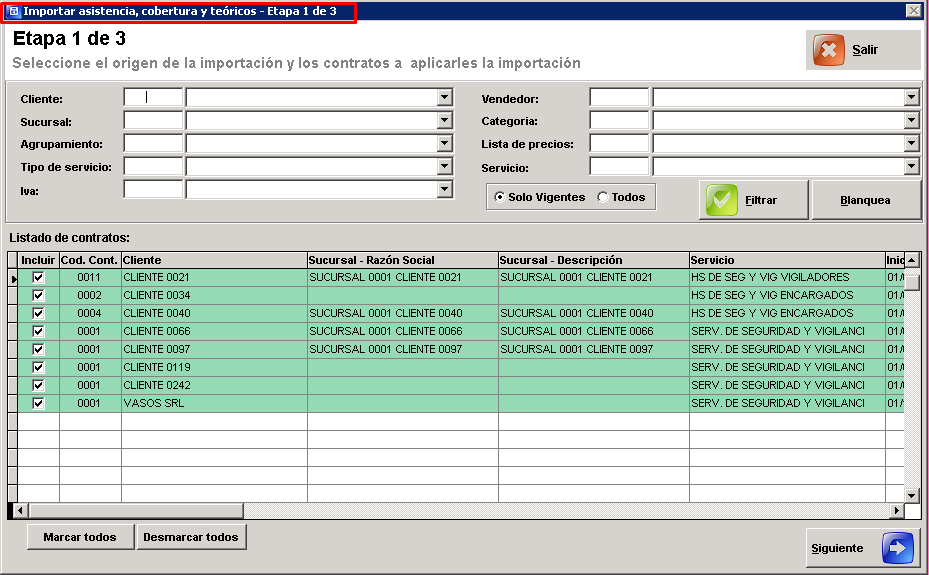Viewport: 929px width, 575px height.
Task: Click the Salir button label
Action: click(865, 50)
